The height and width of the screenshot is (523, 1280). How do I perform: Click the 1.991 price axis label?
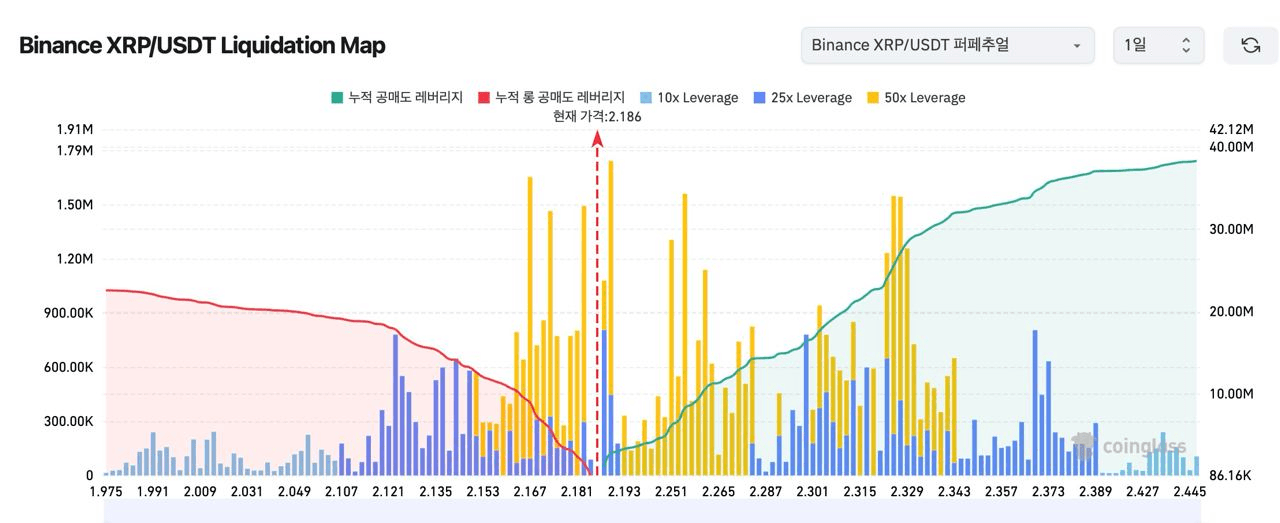(153, 492)
